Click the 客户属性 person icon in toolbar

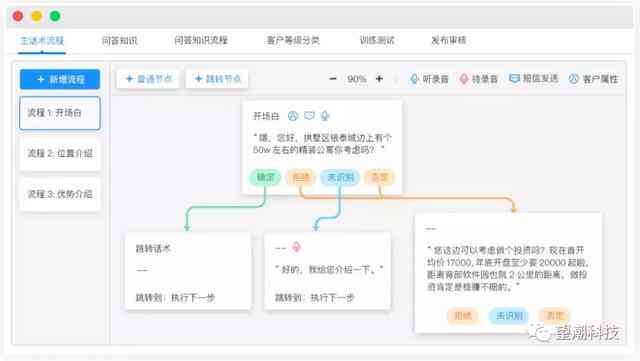(573, 78)
